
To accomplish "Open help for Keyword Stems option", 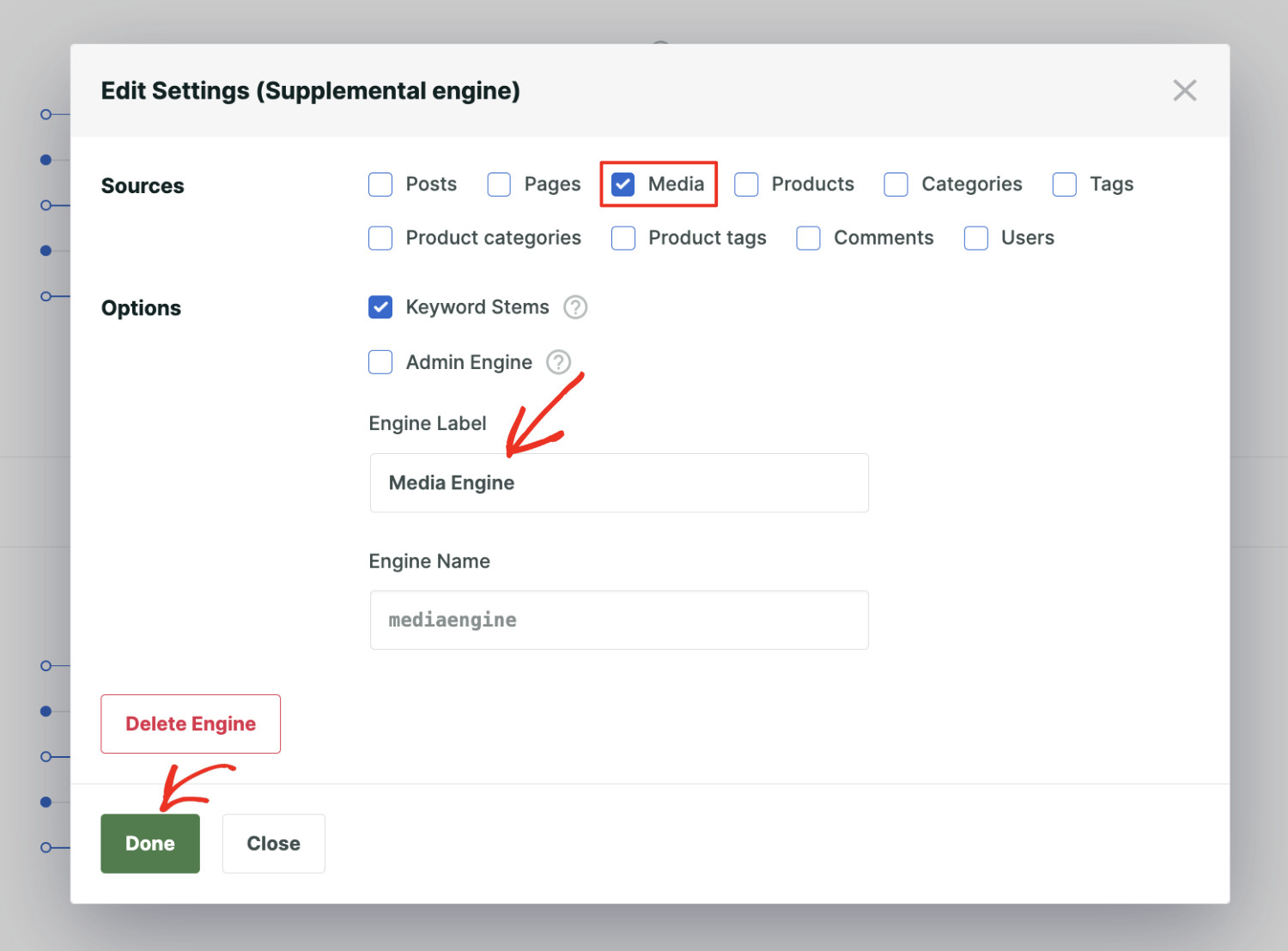I will (575, 307).
